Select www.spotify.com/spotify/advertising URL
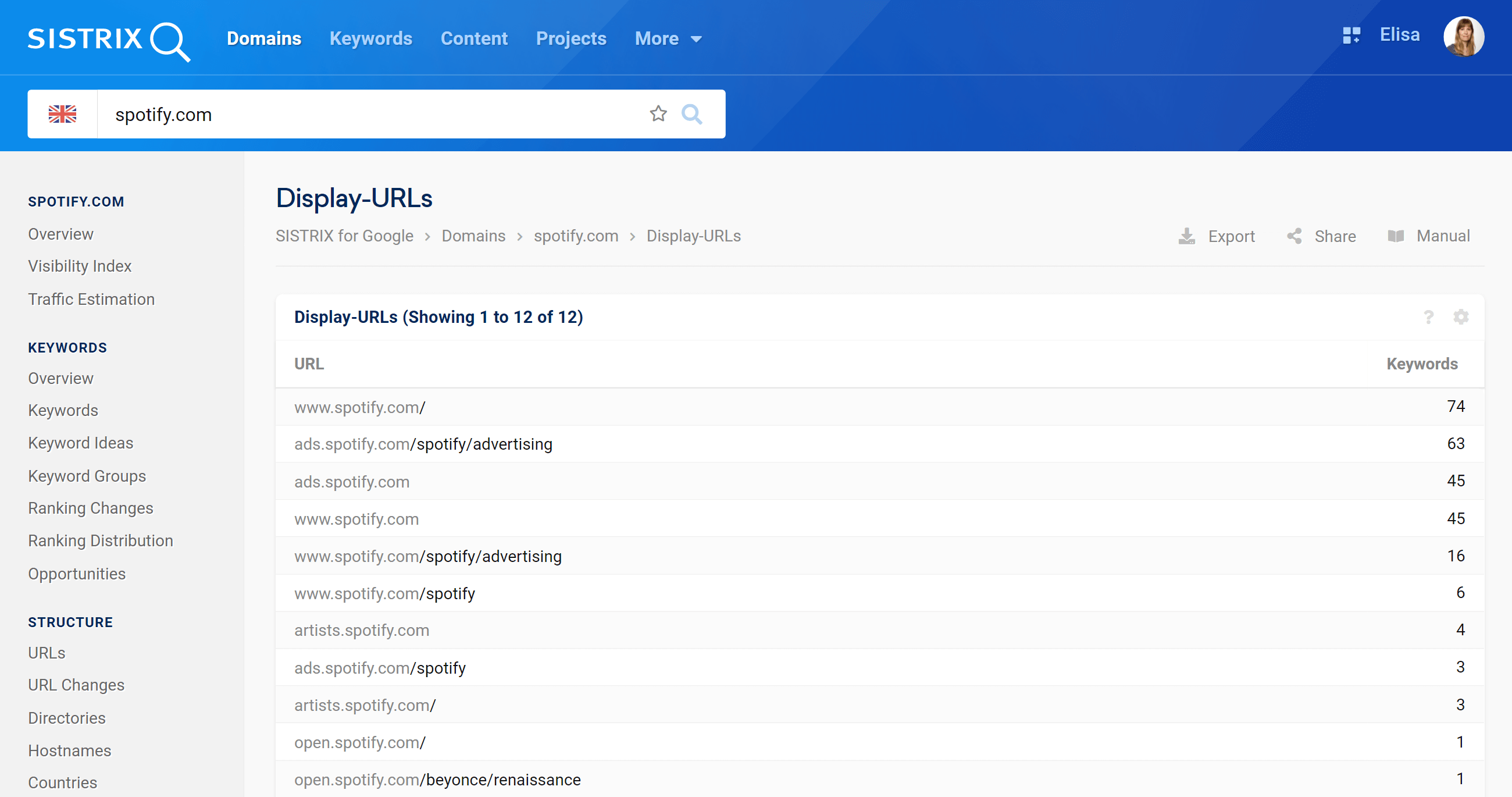This screenshot has width=1512, height=797. 427,557
